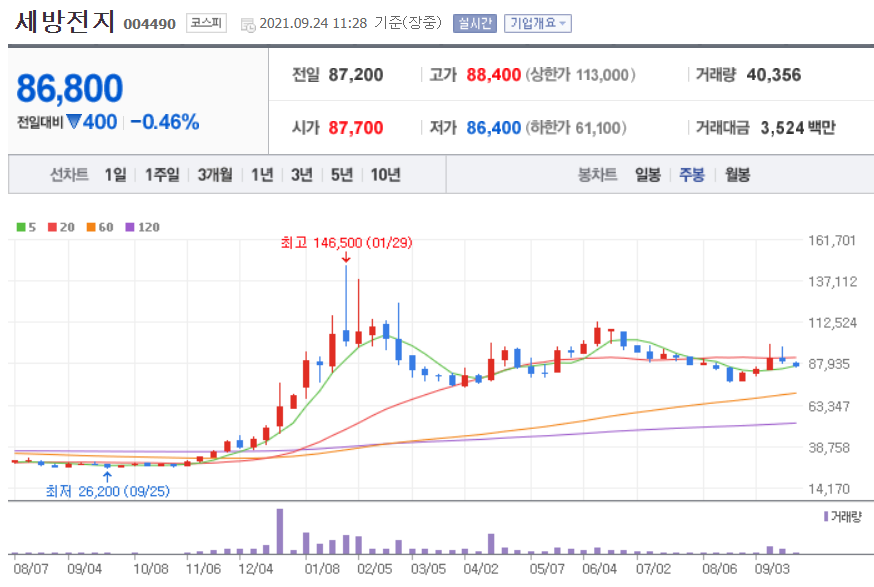Click the purple 120 moving average legend swatch
Viewport: 874px width, 587px height.
click(x=130, y=227)
